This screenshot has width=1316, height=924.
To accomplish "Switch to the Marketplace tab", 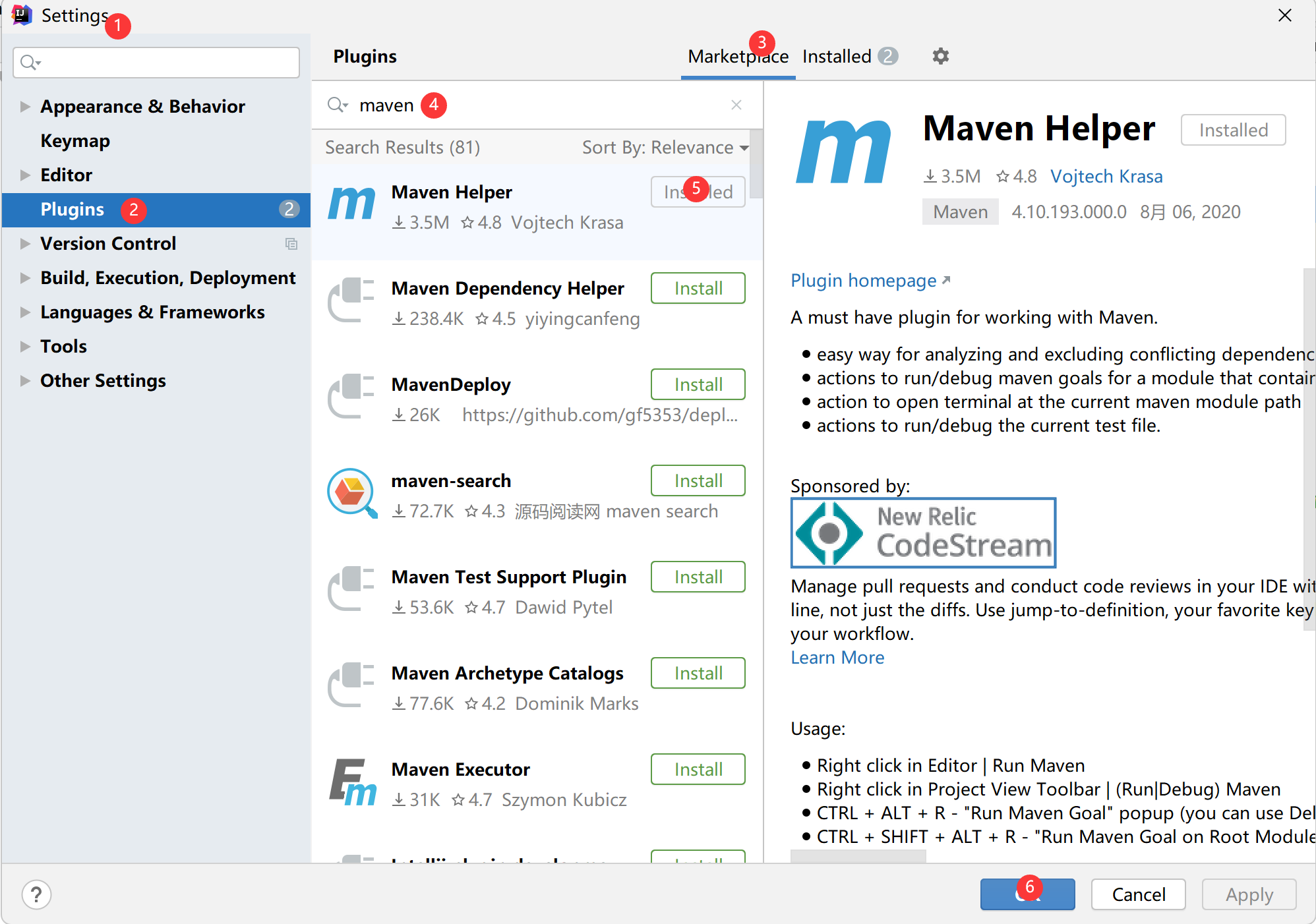I will pos(738,57).
